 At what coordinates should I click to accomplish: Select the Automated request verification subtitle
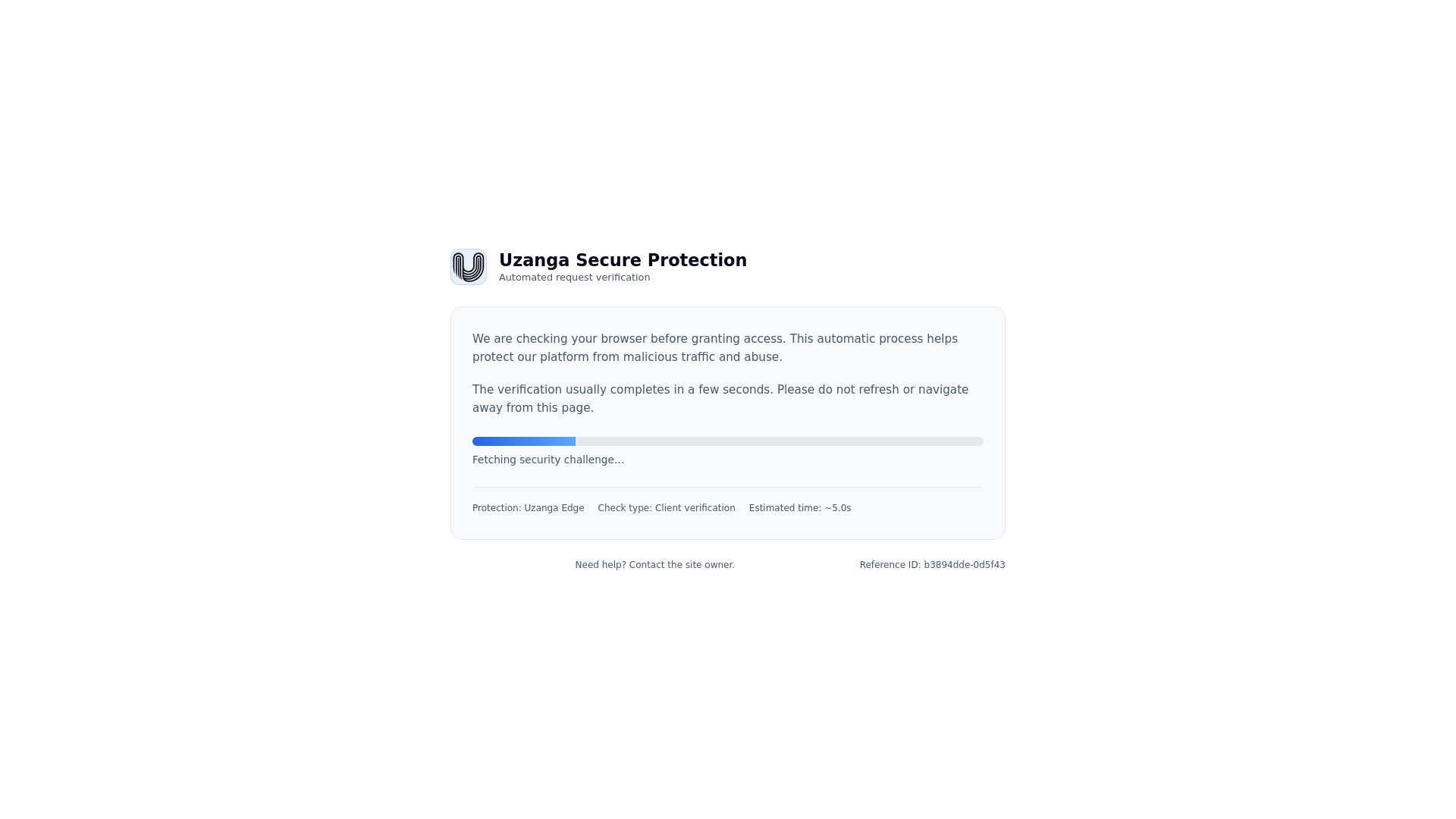(x=574, y=278)
